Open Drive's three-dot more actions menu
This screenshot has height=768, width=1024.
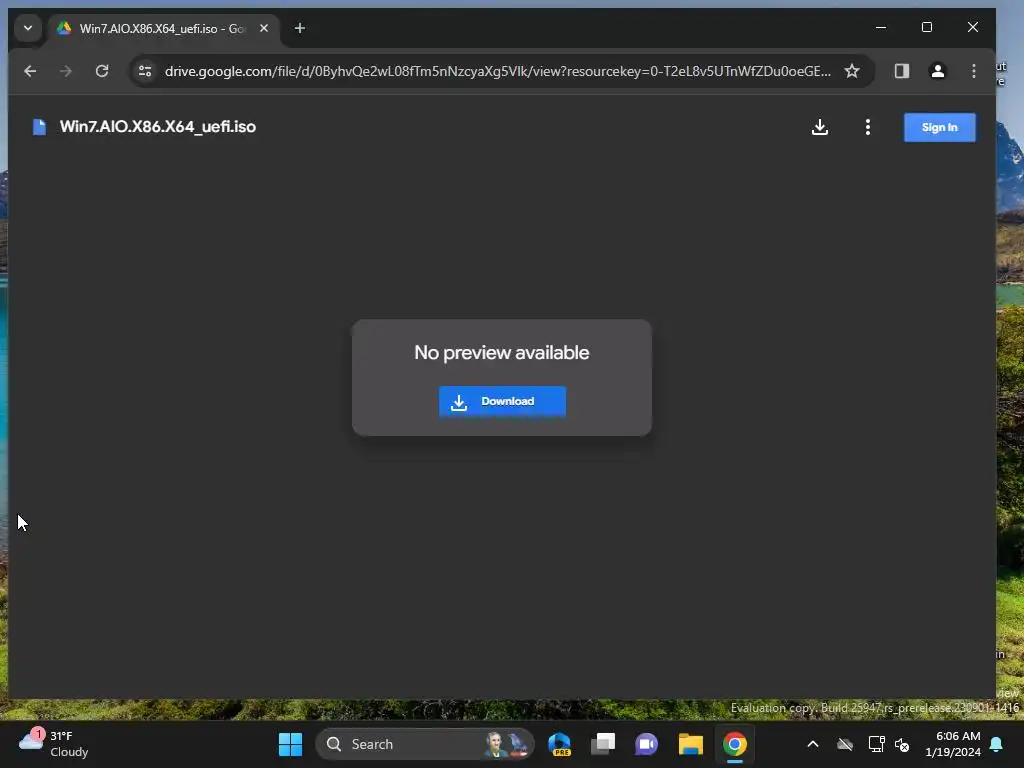coord(867,127)
